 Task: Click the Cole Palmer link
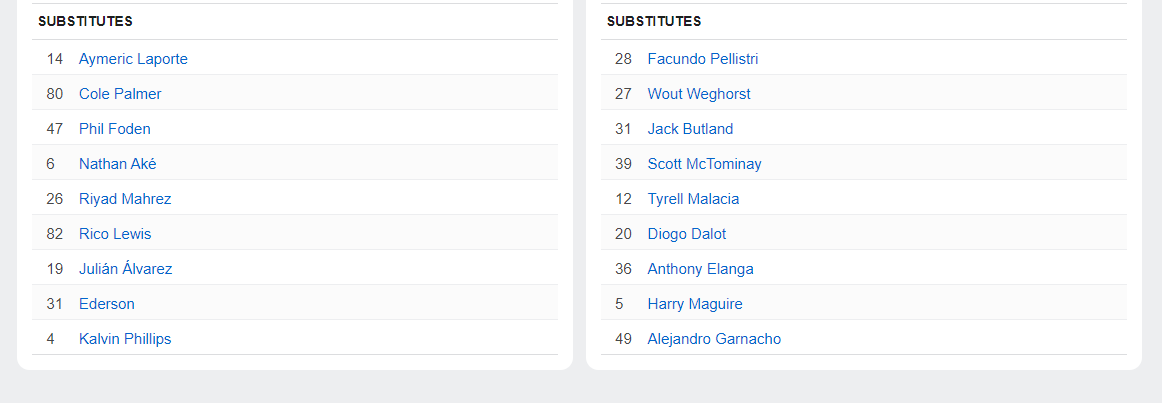120,94
